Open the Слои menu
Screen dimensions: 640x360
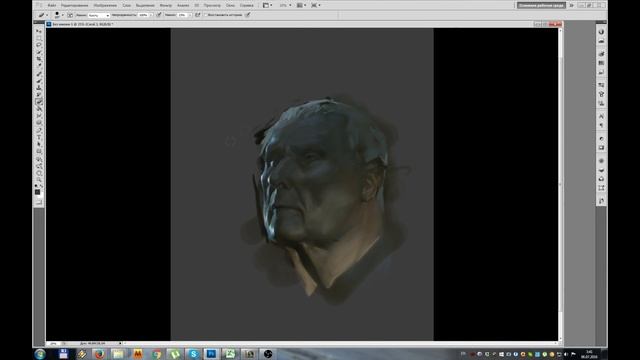pyautogui.click(x=127, y=5)
